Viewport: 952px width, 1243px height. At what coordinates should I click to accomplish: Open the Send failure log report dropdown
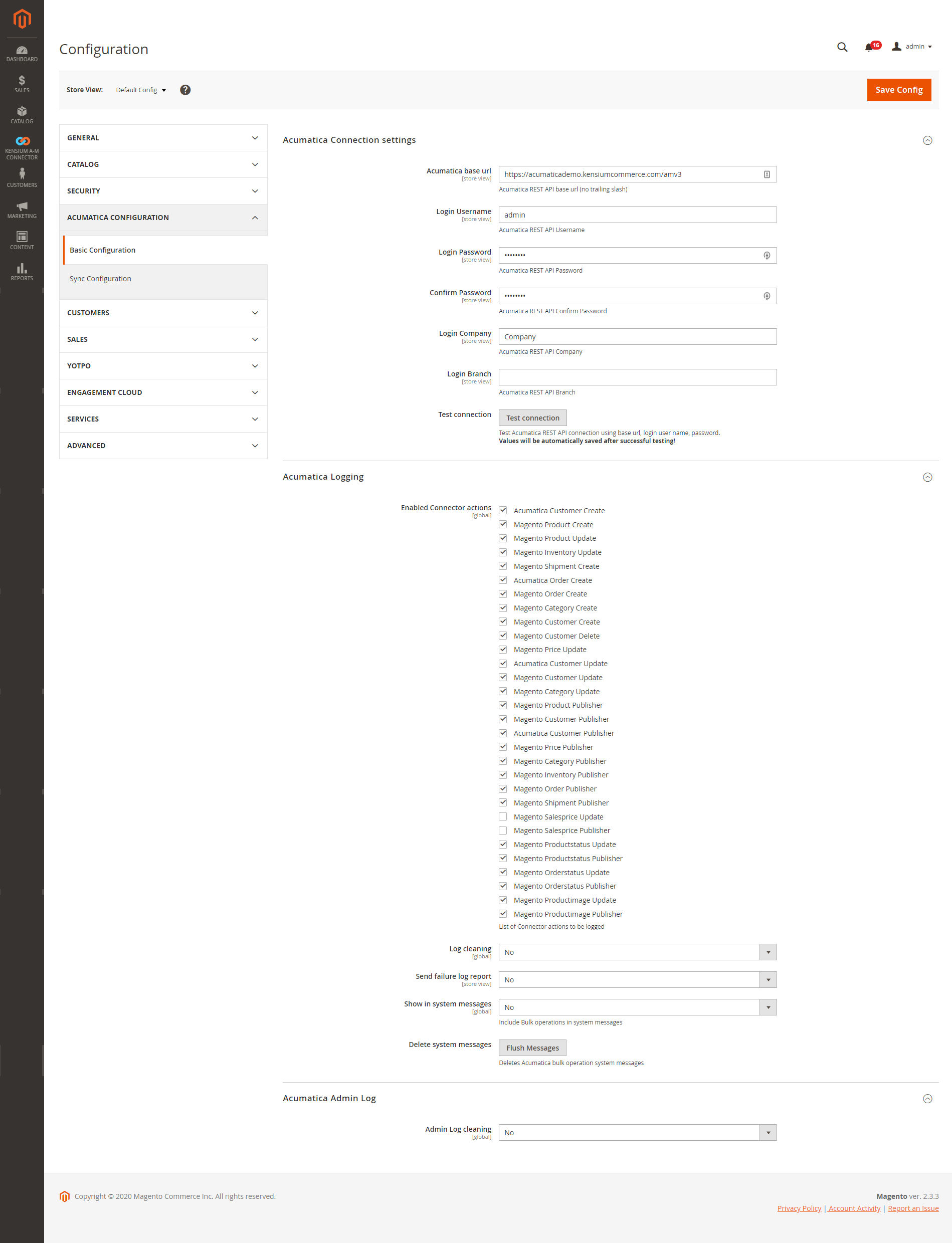[x=638, y=980]
